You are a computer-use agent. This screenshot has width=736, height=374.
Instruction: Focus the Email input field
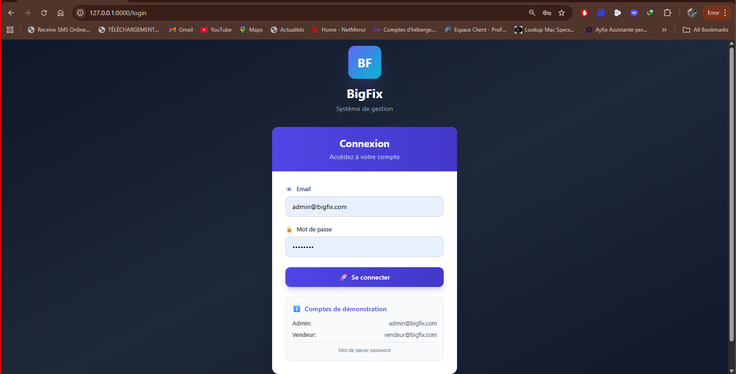pos(364,206)
